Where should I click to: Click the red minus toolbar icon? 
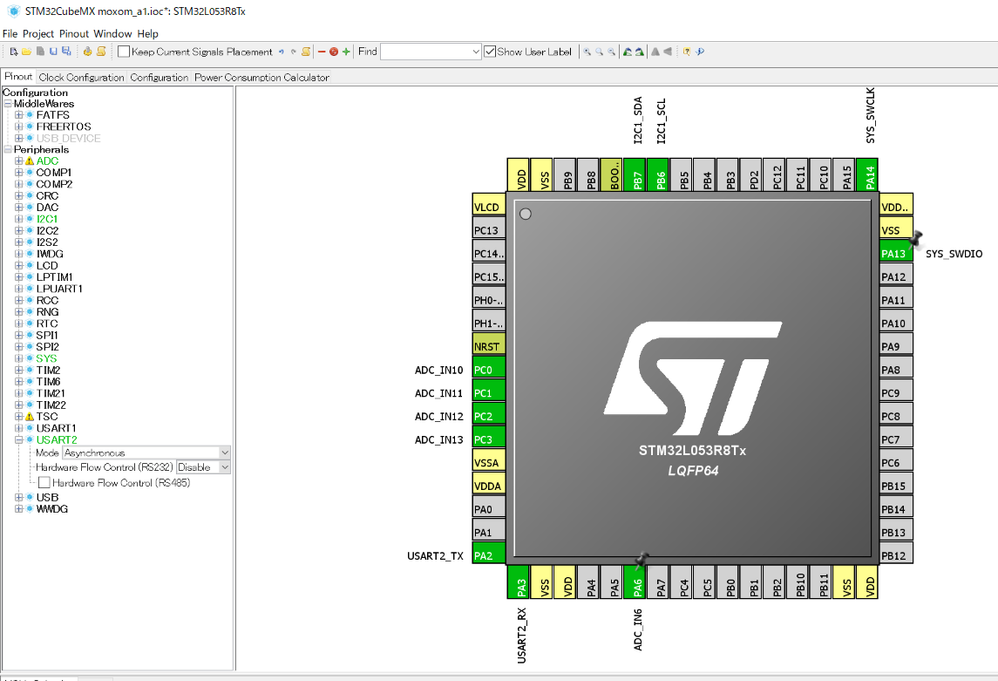click(x=321, y=52)
